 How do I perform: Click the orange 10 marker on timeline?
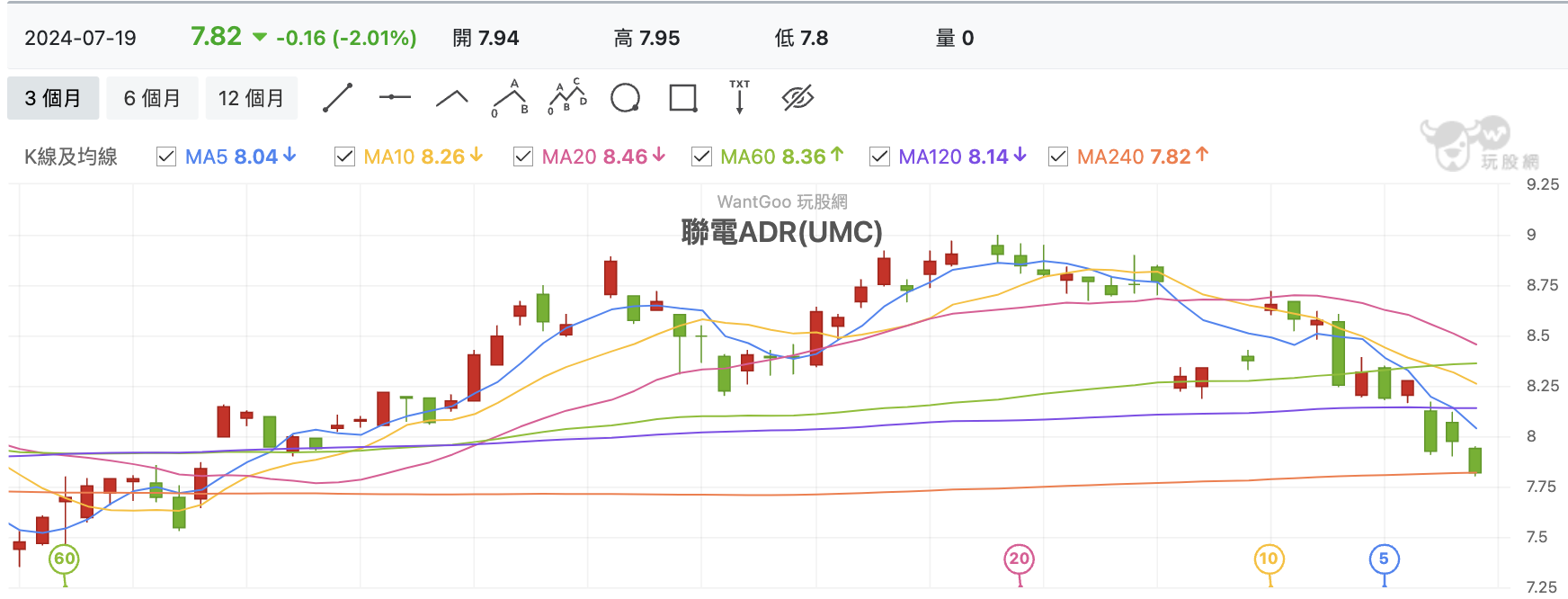pos(1269,559)
